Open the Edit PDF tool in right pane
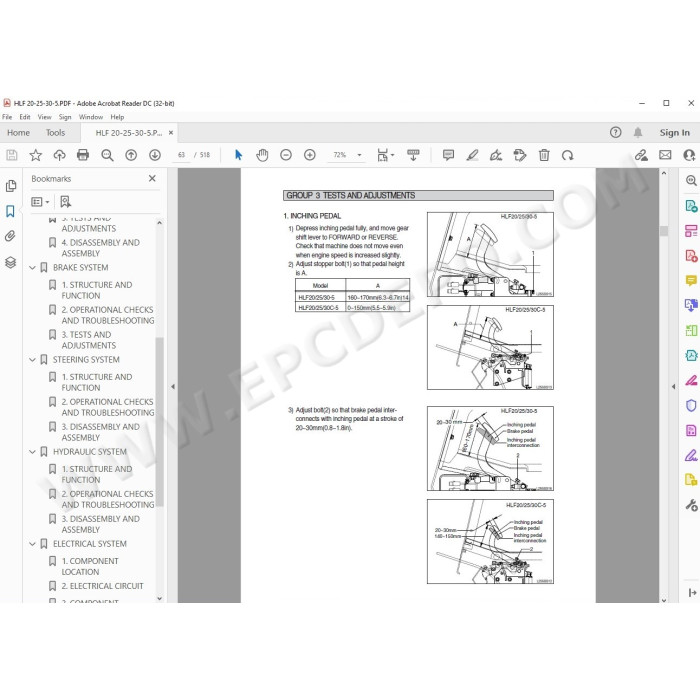The width and height of the screenshot is (700, 700). [691, 231]
